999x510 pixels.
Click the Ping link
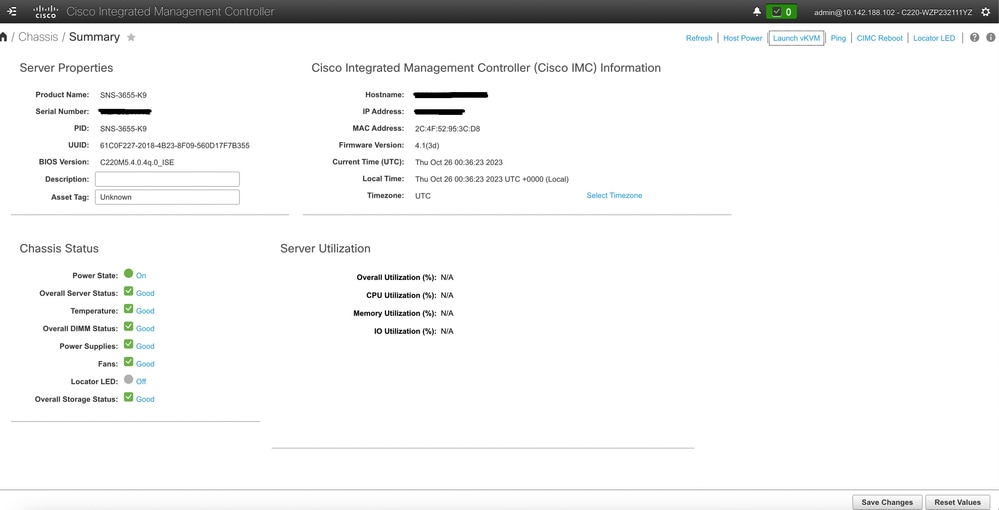coord(838,38)
